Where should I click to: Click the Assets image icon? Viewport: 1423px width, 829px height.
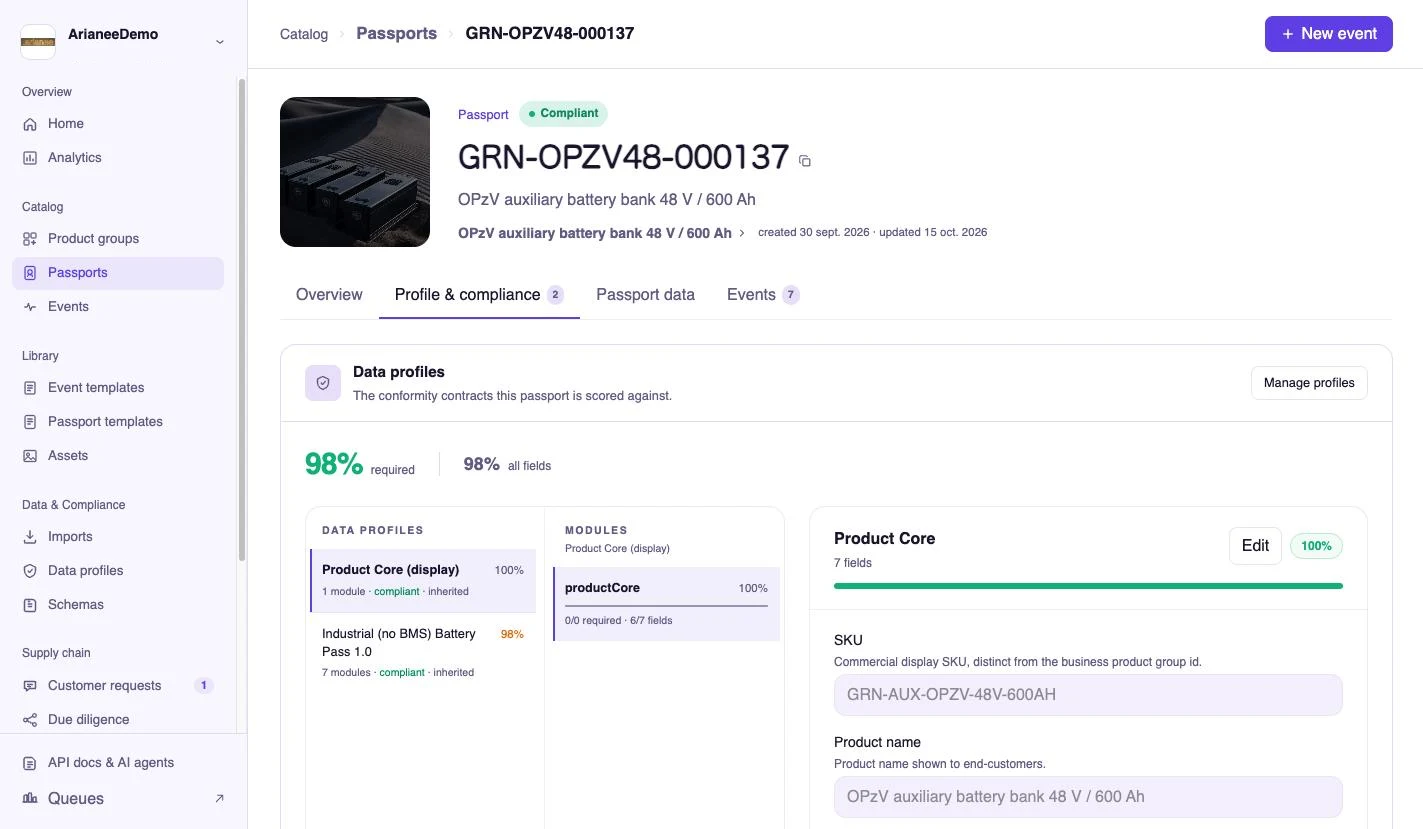pyautogui.click(x=30, y=456)
